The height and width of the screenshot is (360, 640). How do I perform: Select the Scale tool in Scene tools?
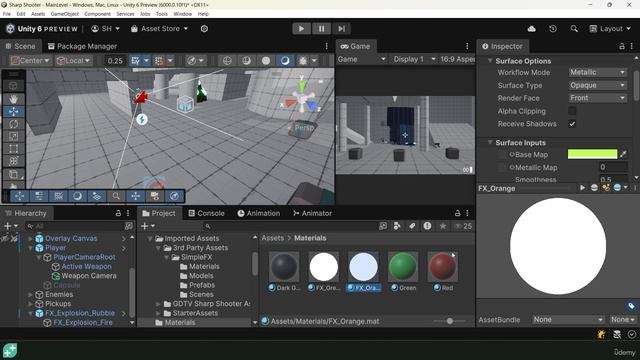[13, 136]
